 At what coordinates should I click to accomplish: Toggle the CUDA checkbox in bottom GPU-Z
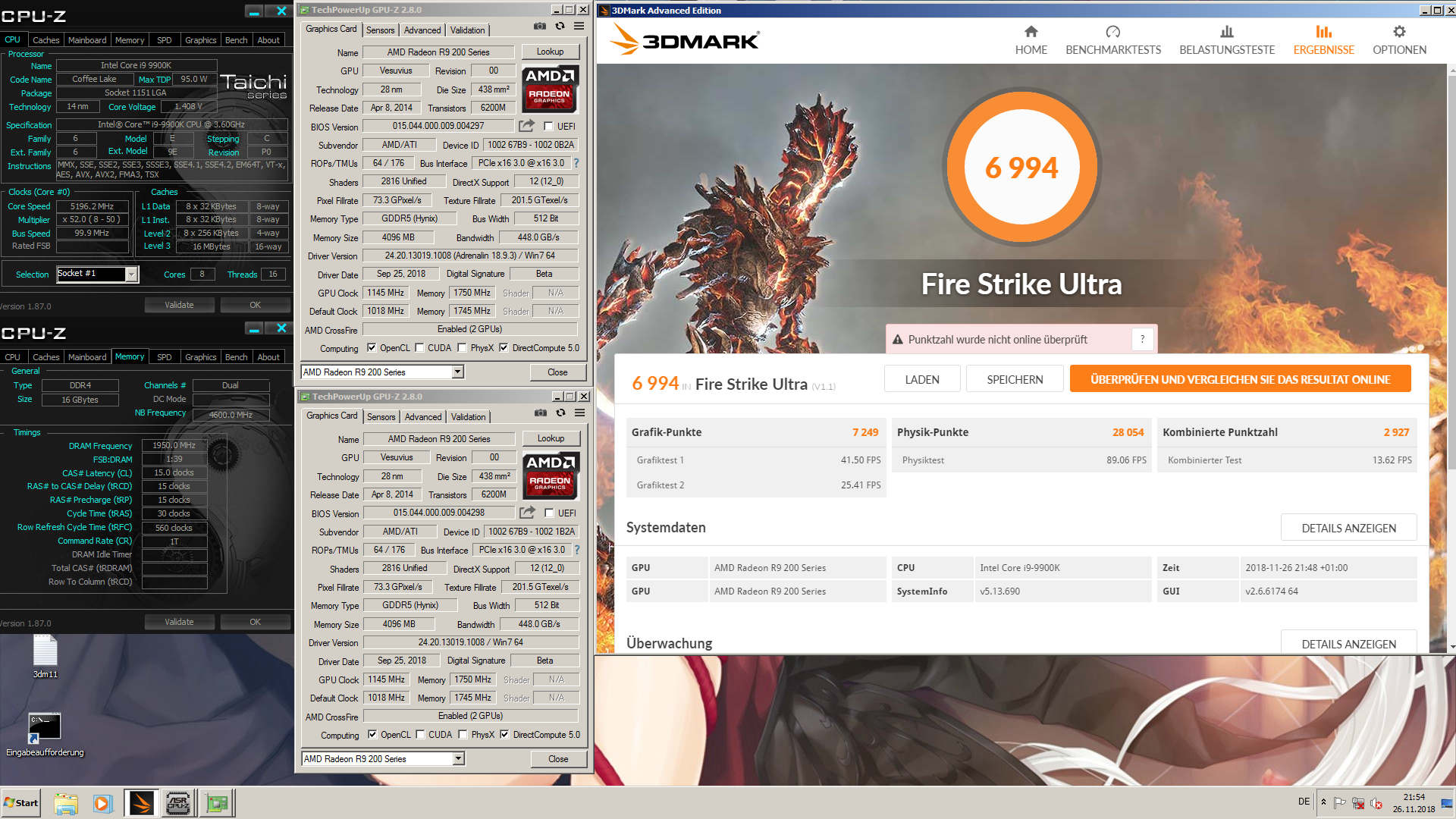point(420,735)
